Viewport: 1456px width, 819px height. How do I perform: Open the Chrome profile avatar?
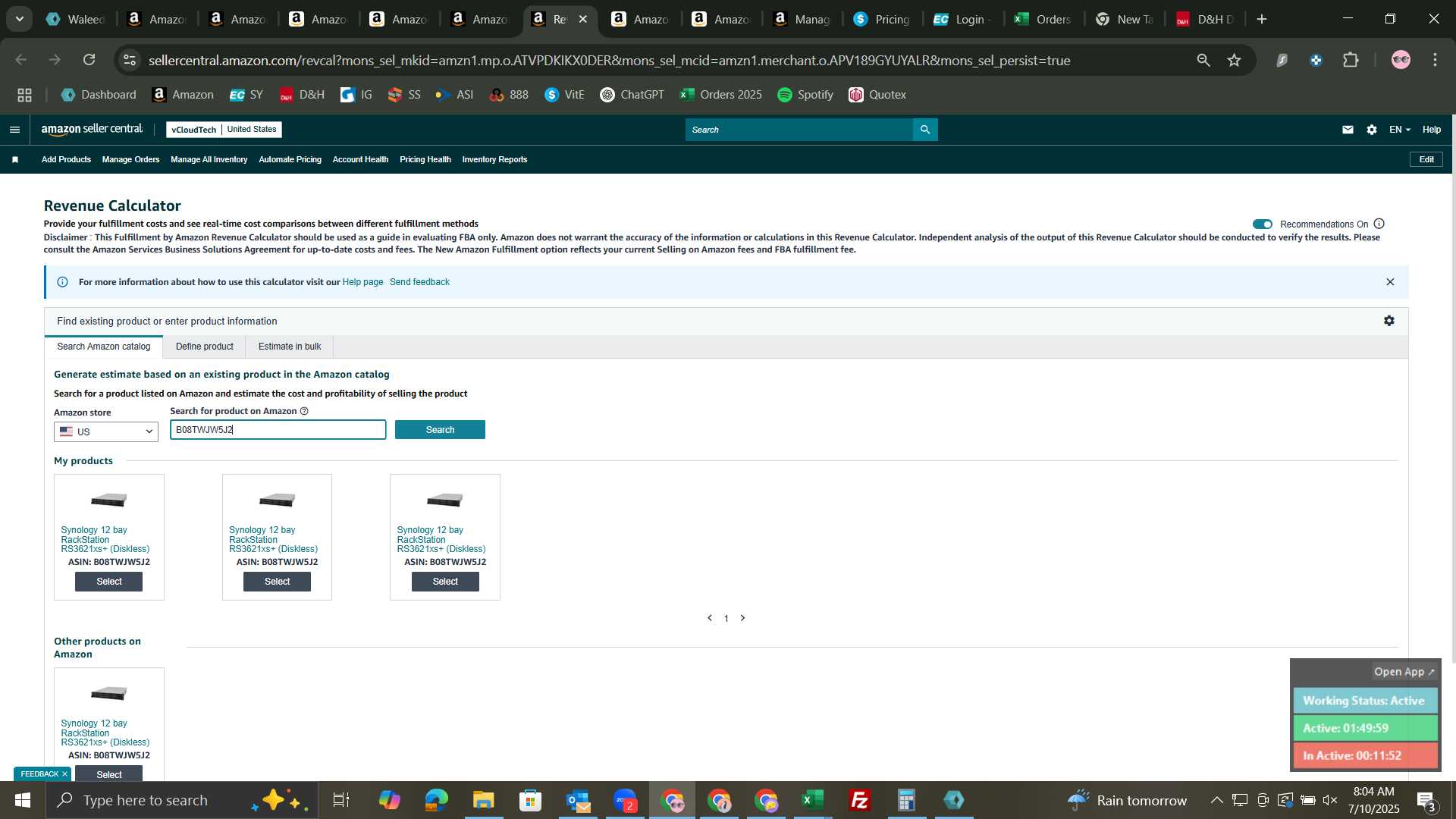click(1401, 60)
